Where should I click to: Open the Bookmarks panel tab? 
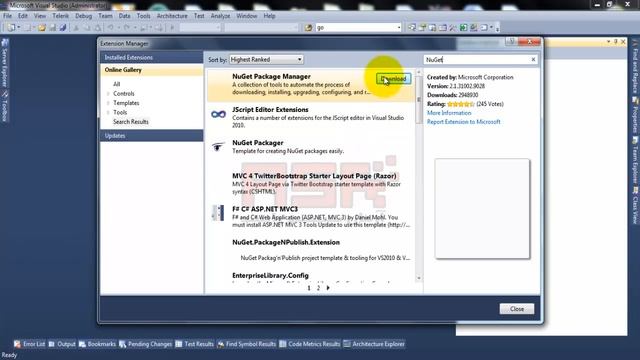[x=97, y=344]
